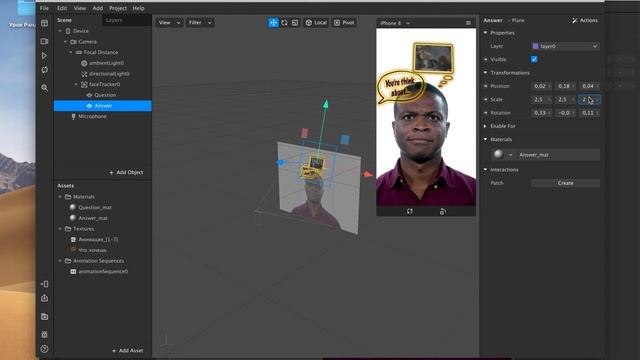This screenshot has width=640, height=360.
Task: Click the Actions wand icon
Action: [x=575, y=20]
